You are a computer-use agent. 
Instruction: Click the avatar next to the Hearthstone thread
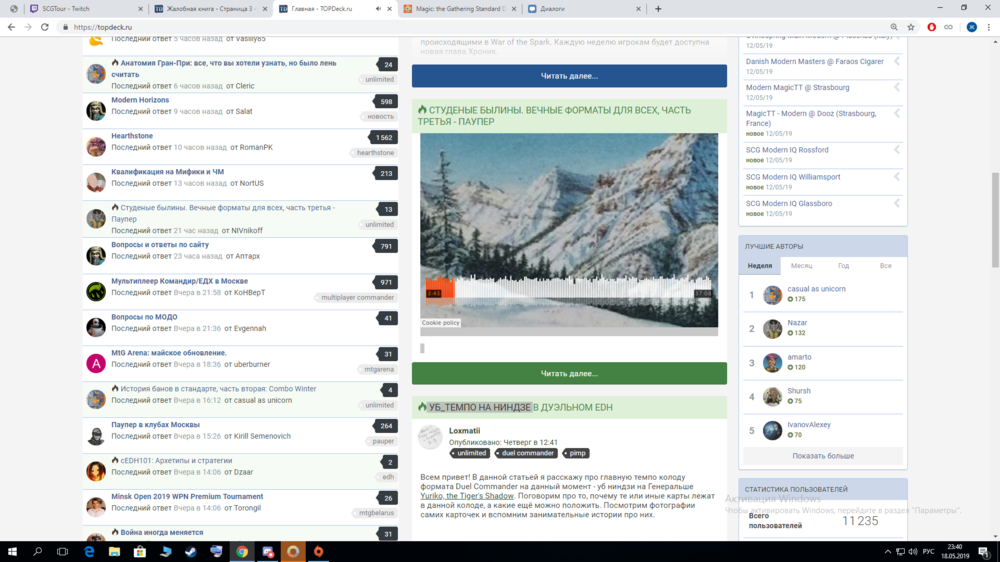tap(96, 146)
